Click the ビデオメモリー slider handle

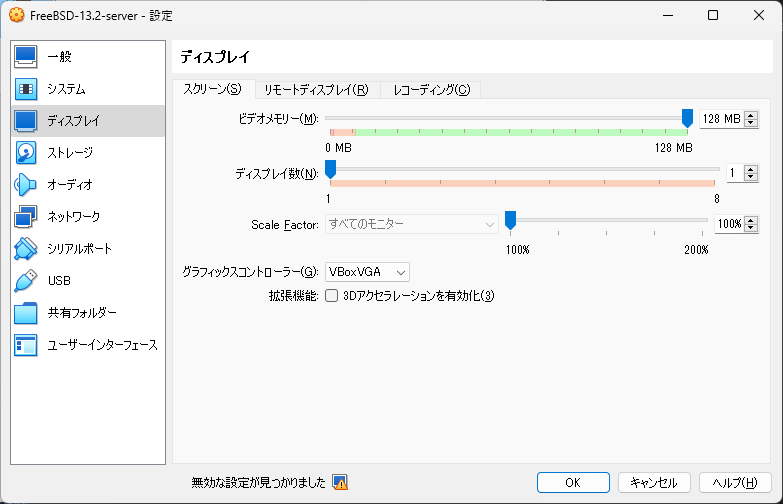pos(687,119)
